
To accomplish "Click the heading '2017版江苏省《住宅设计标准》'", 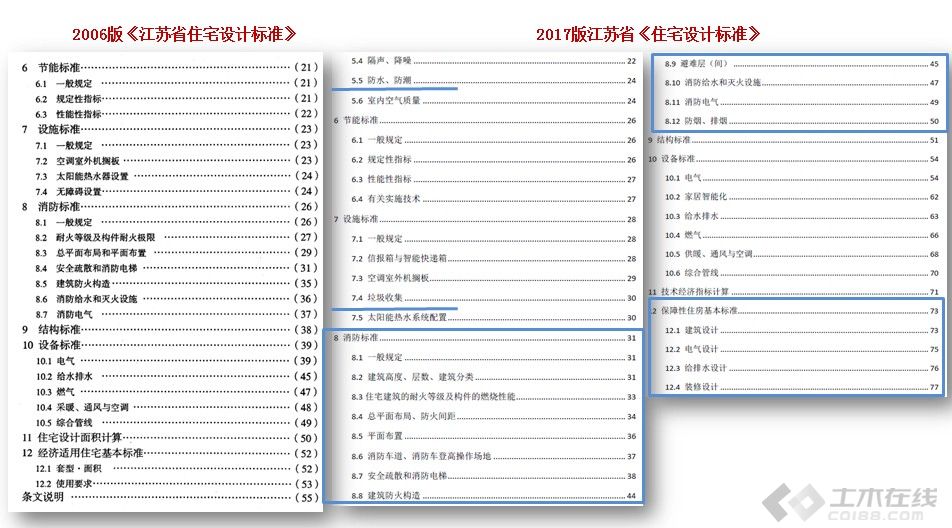I will tap(648, 34).
